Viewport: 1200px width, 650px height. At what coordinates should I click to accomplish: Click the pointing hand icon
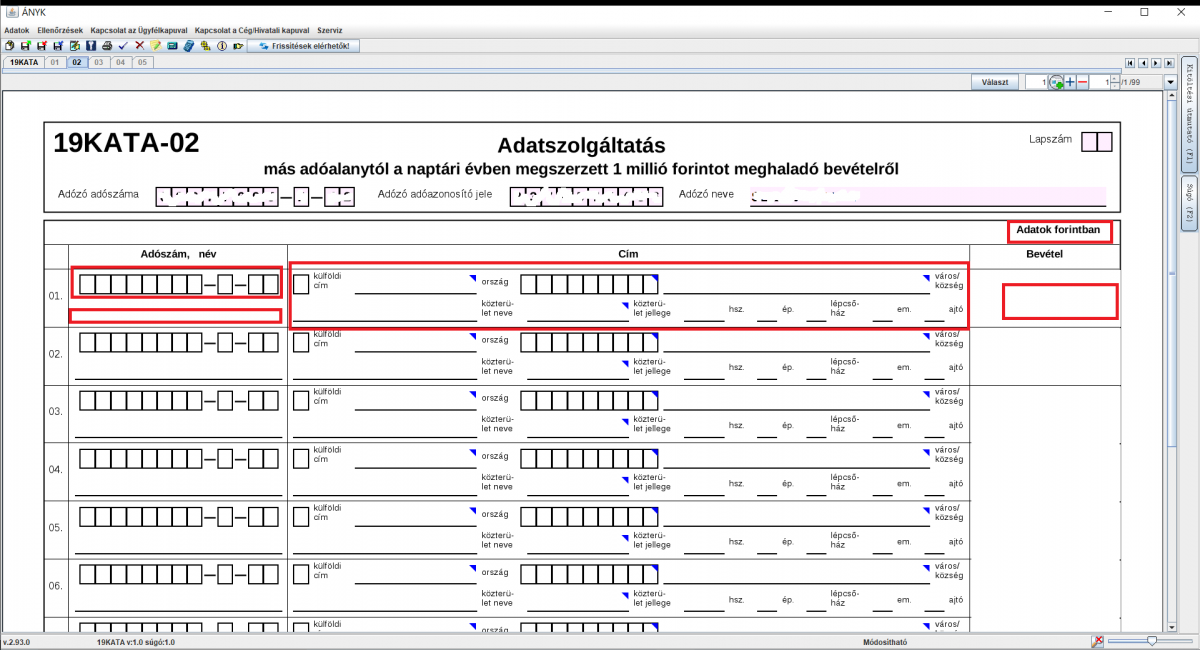point(238,46)
